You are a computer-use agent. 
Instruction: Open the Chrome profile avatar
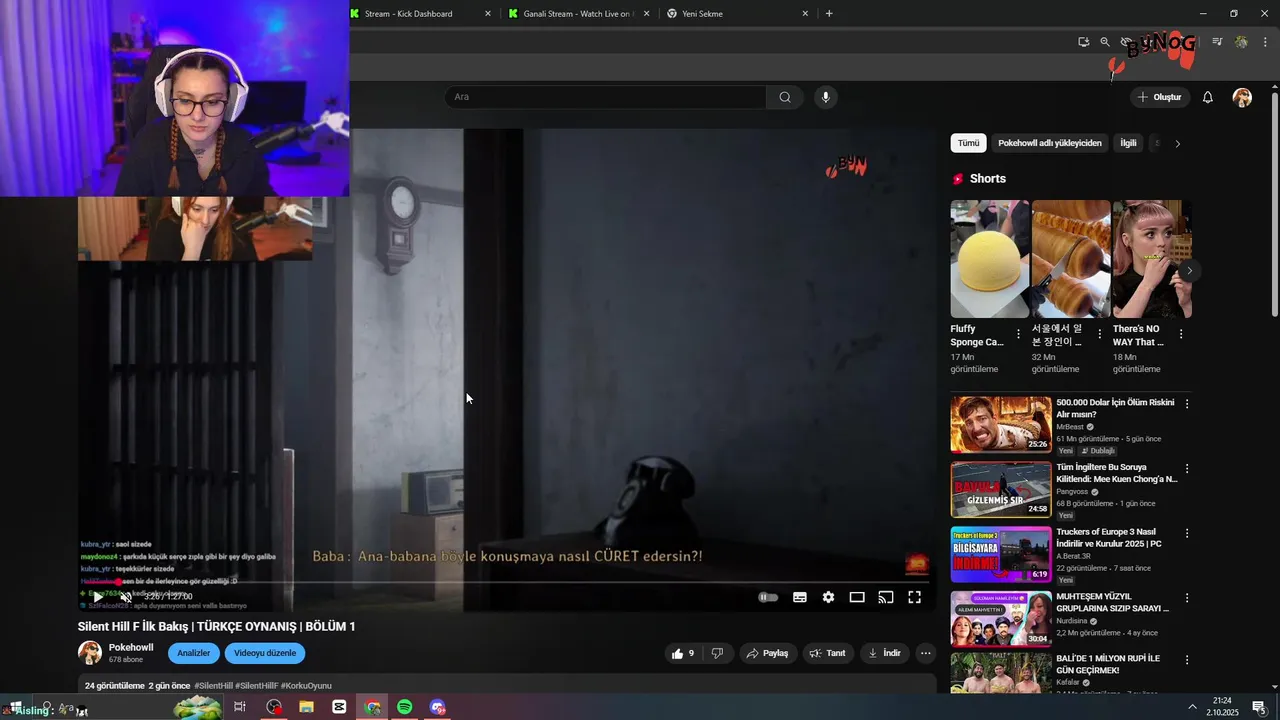tap(1241, 42)
